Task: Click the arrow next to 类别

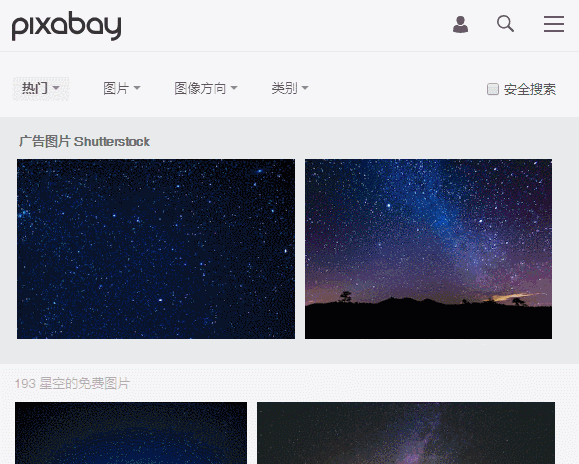Action: (305, 88)
